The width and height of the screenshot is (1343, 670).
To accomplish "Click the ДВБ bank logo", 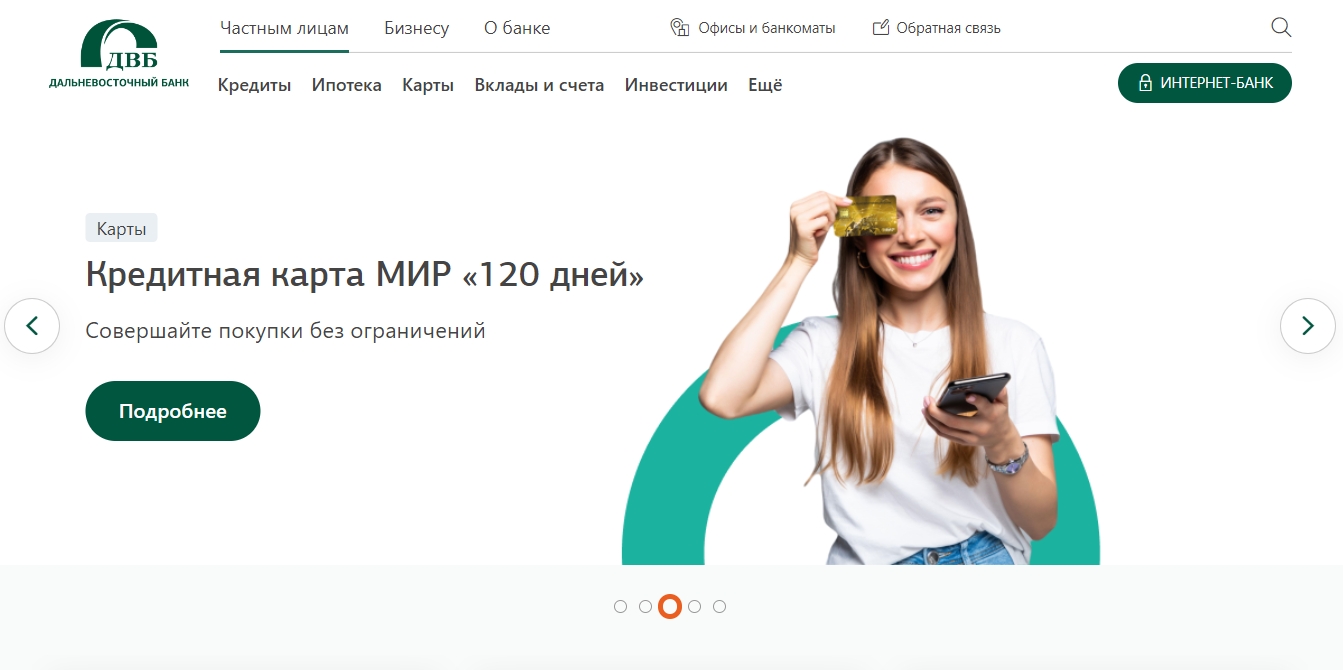I will point(119,55).
